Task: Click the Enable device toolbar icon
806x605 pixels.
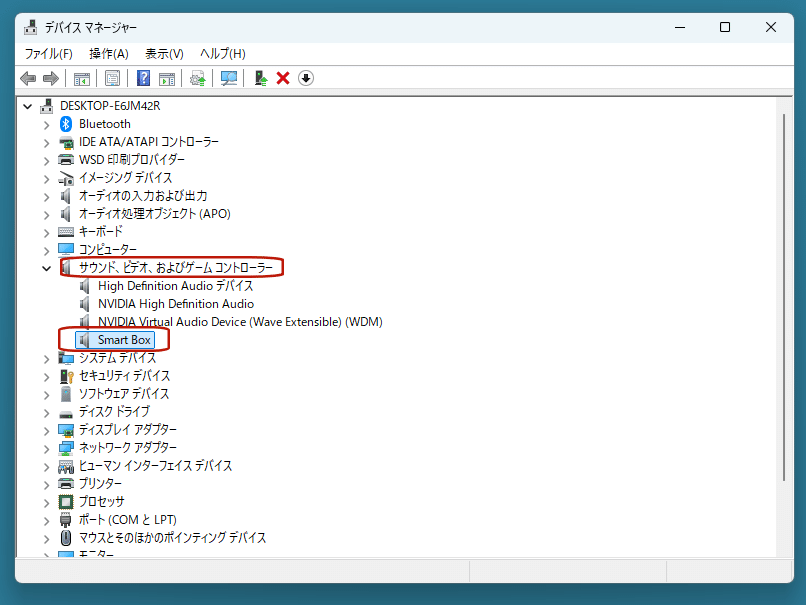Action: point(261,78)
